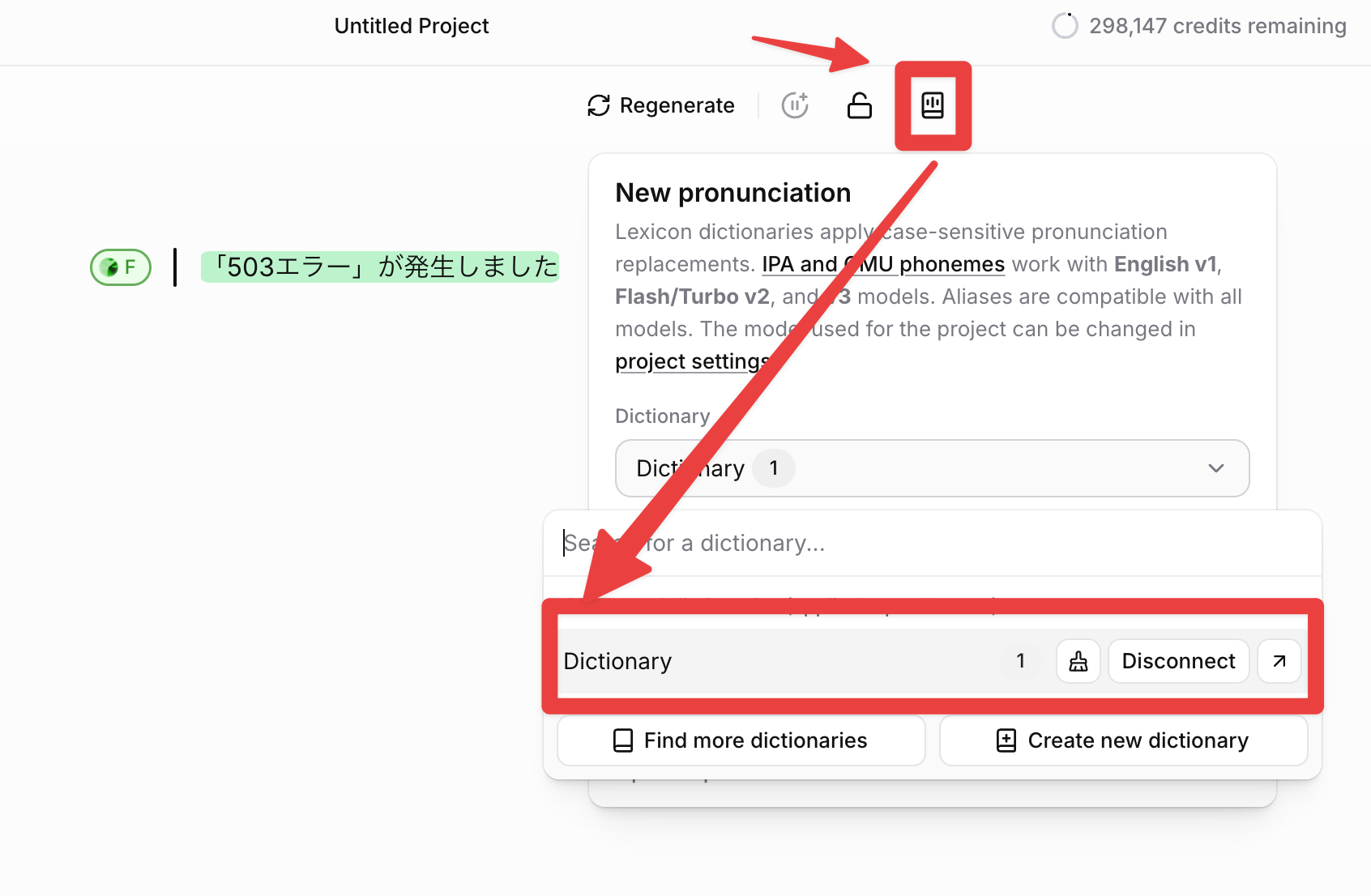Select the highlighted 503エラー paragraph text
This screenshot has height=896, width=1371.
[380, 267]
